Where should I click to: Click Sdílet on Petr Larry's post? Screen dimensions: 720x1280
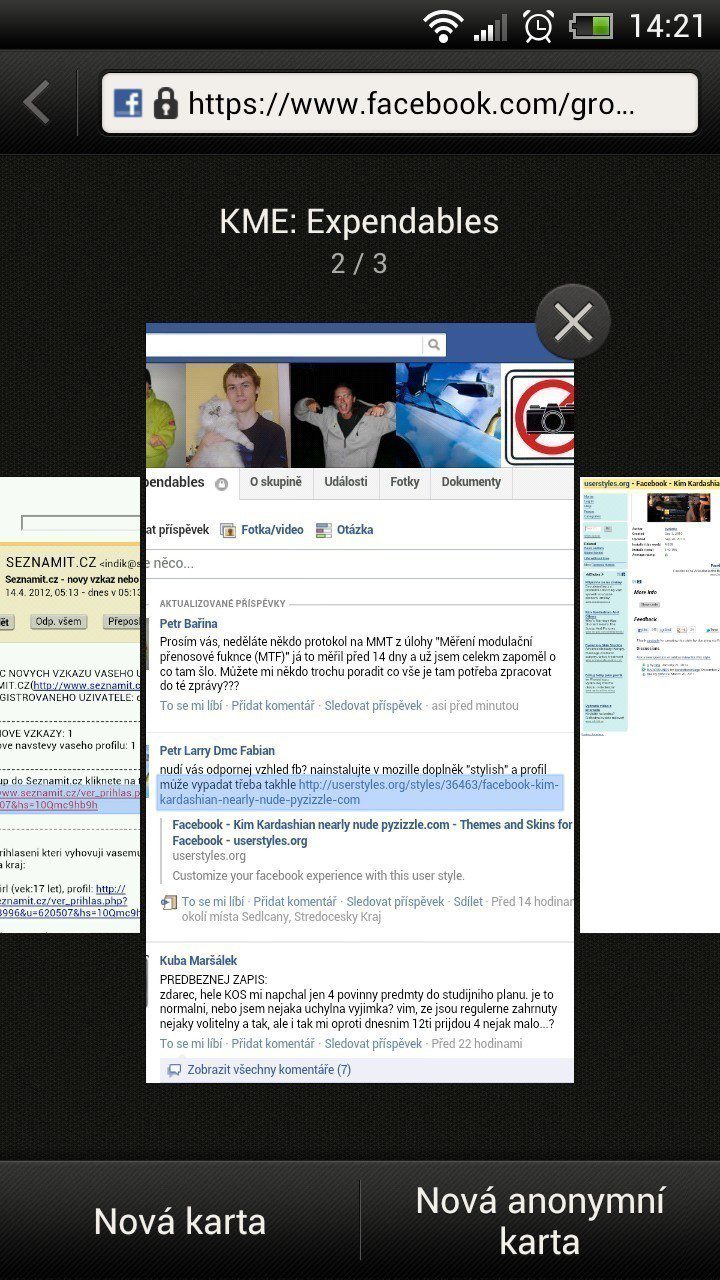click(x=468, y=902)
